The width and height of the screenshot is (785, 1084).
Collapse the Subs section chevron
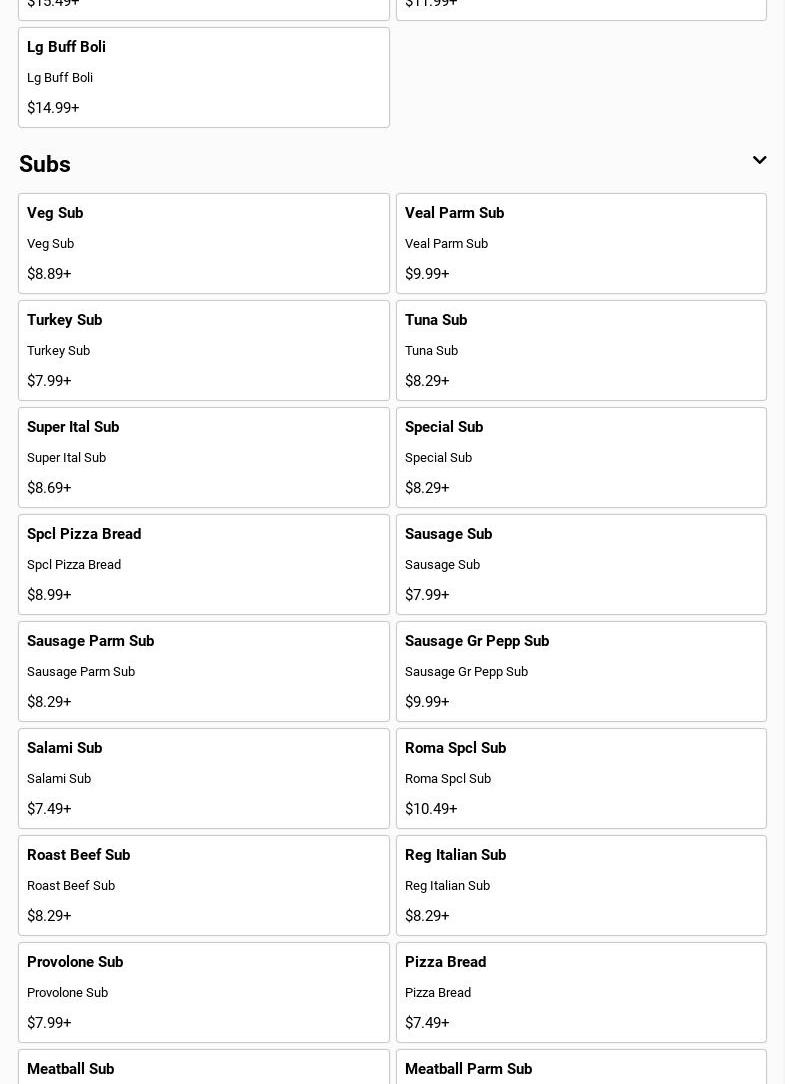coord(759,160)
